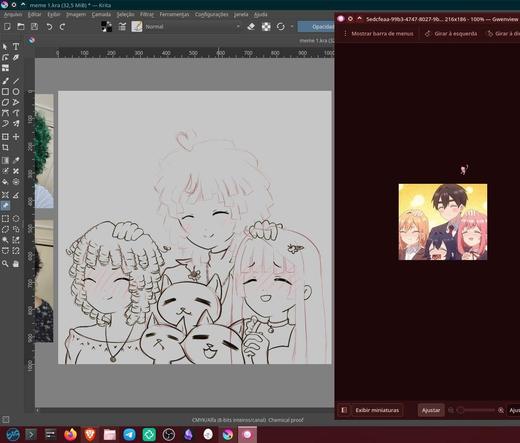Select the Rectangular Selection tool
Viewport: 520px width, 443px height.
point(5,219)
